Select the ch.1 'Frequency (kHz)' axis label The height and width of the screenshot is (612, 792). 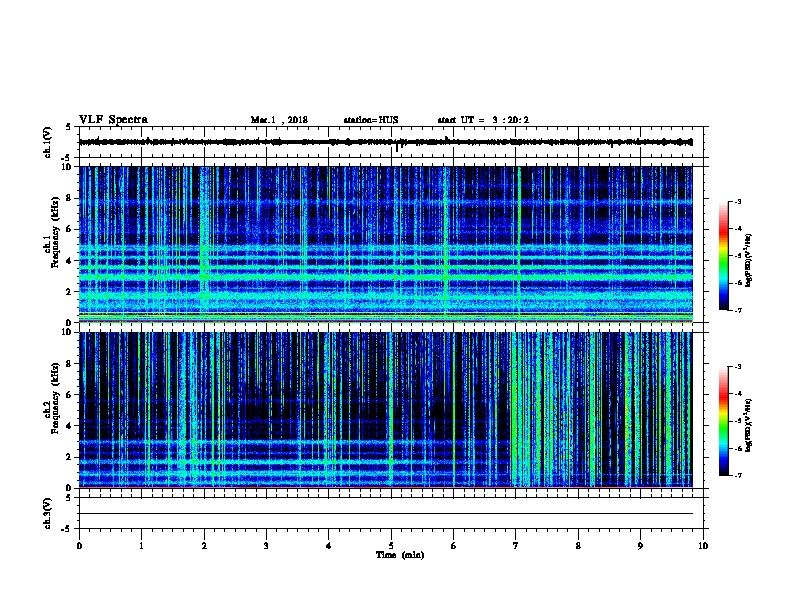[55, 233]
